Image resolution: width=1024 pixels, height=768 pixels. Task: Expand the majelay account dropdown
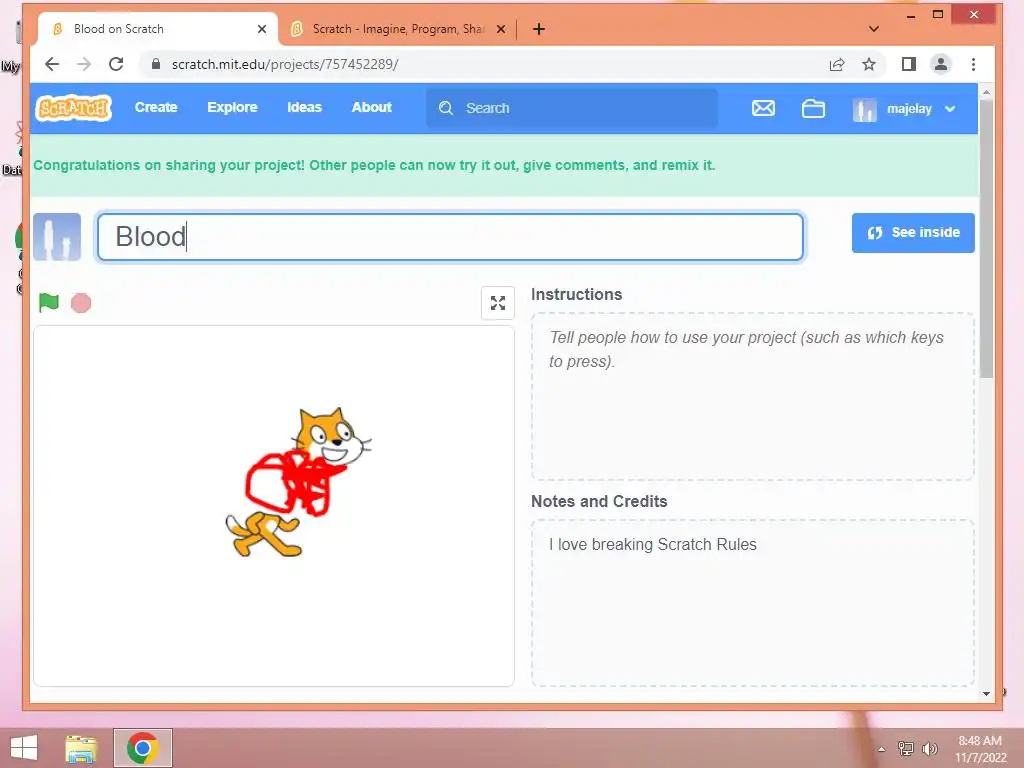coord(950,109)
